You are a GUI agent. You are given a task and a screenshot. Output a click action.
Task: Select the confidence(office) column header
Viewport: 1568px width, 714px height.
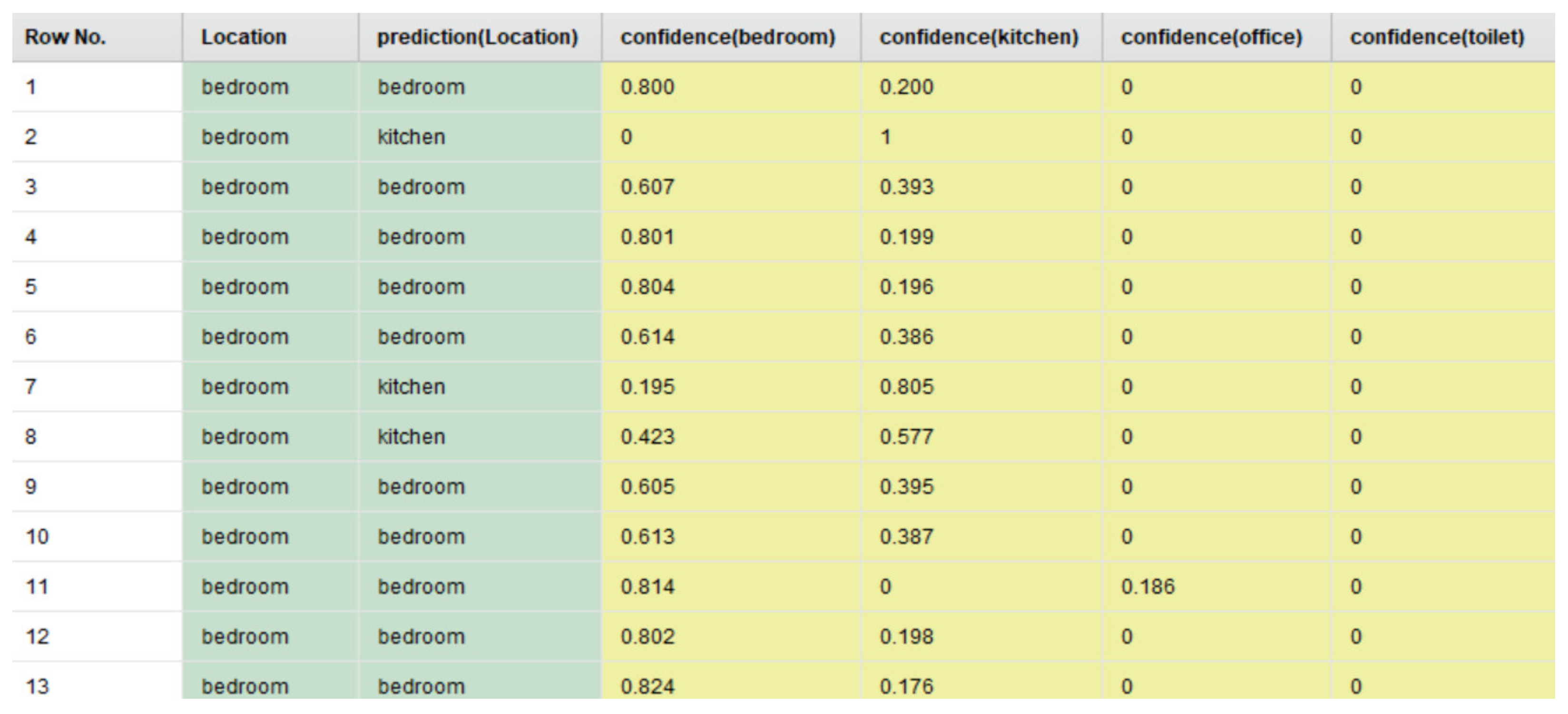click(x=1211, y=37)
